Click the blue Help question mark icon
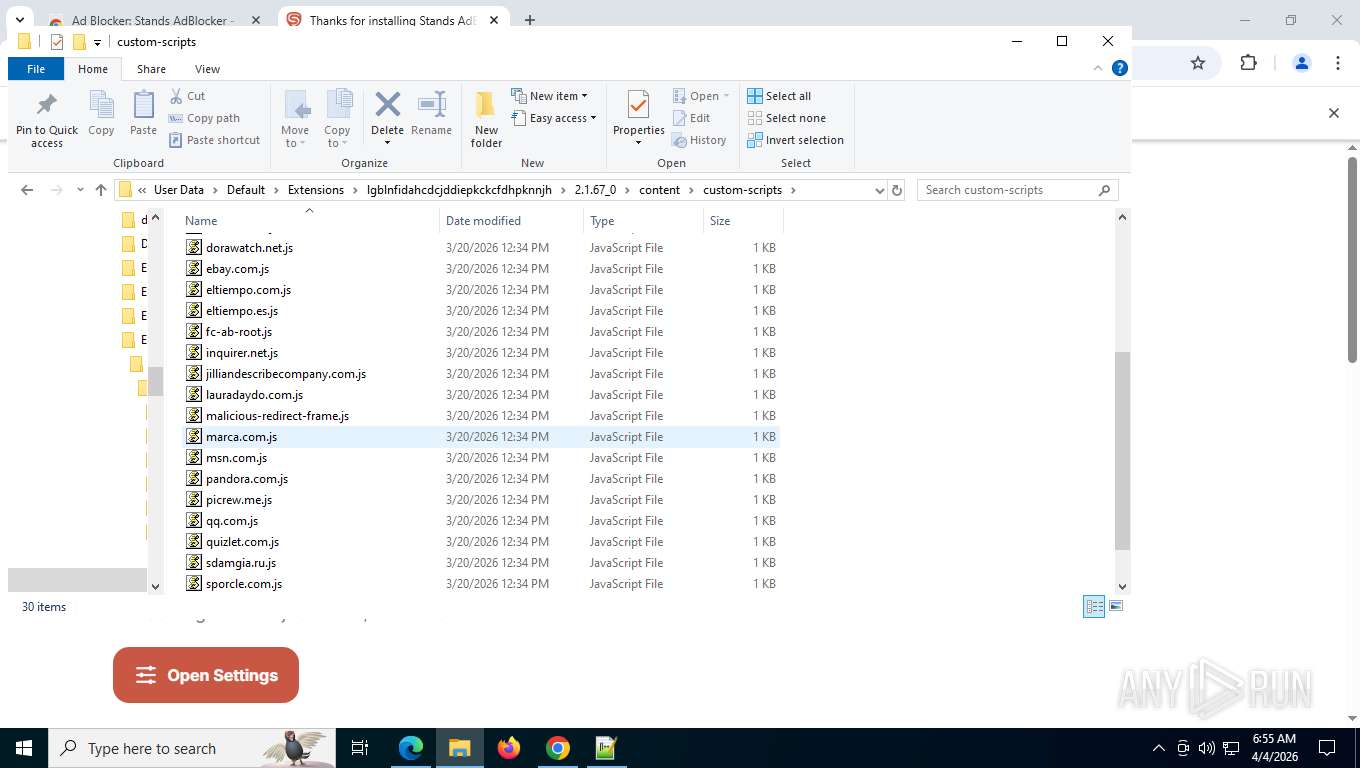 1120,68
